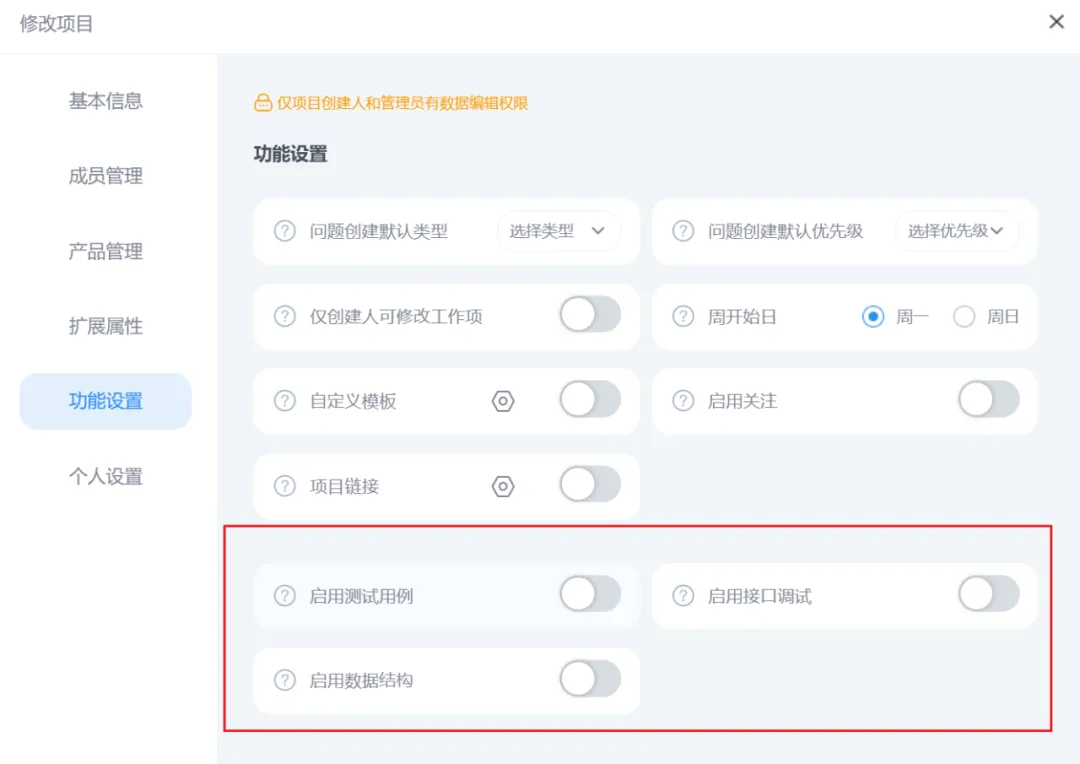Enable the 仅创建人可修改工作项 switch
The height and width of the screenshot is (764, 1080).
(589, 315)
